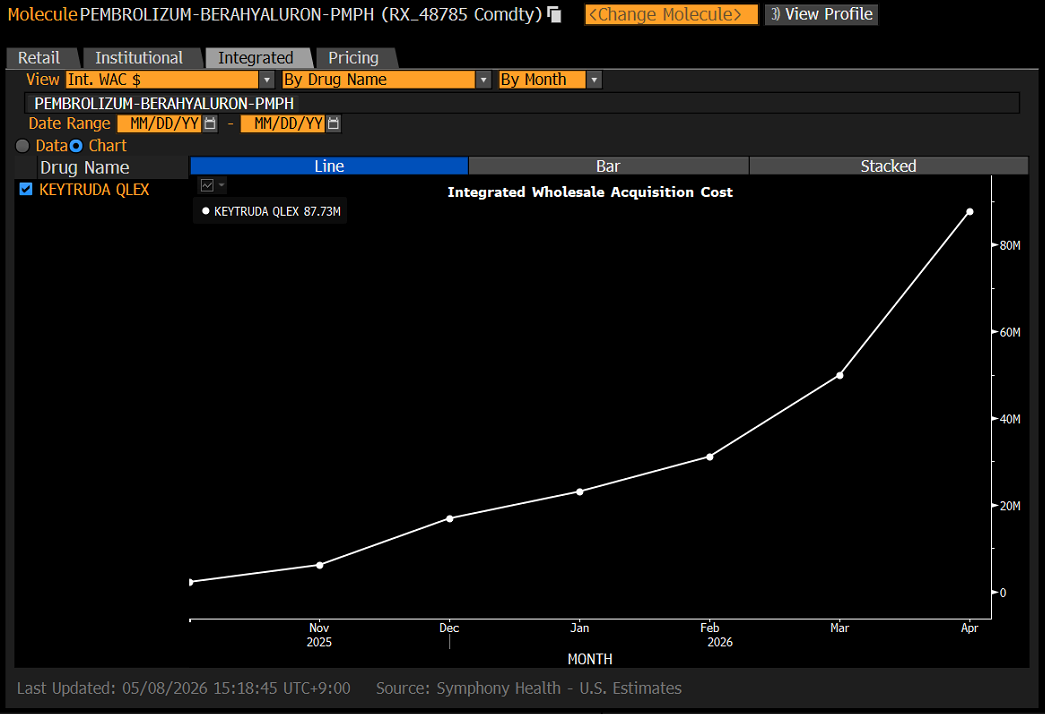Image resolution: width=1045 pixels, height=714 pixels.
Task: Click the end date MM/DD/YY field
Action: coord(283,123)
